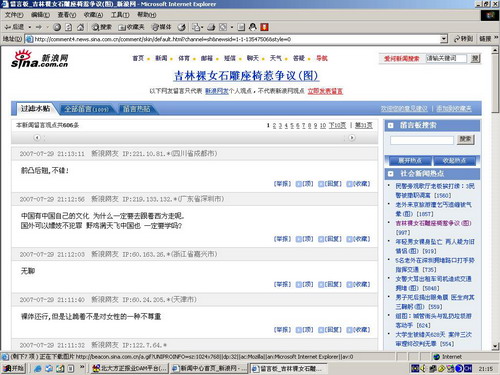Click the search button beside 请输入关键词 field
This screenshot has height=375, width=500.
475,58
